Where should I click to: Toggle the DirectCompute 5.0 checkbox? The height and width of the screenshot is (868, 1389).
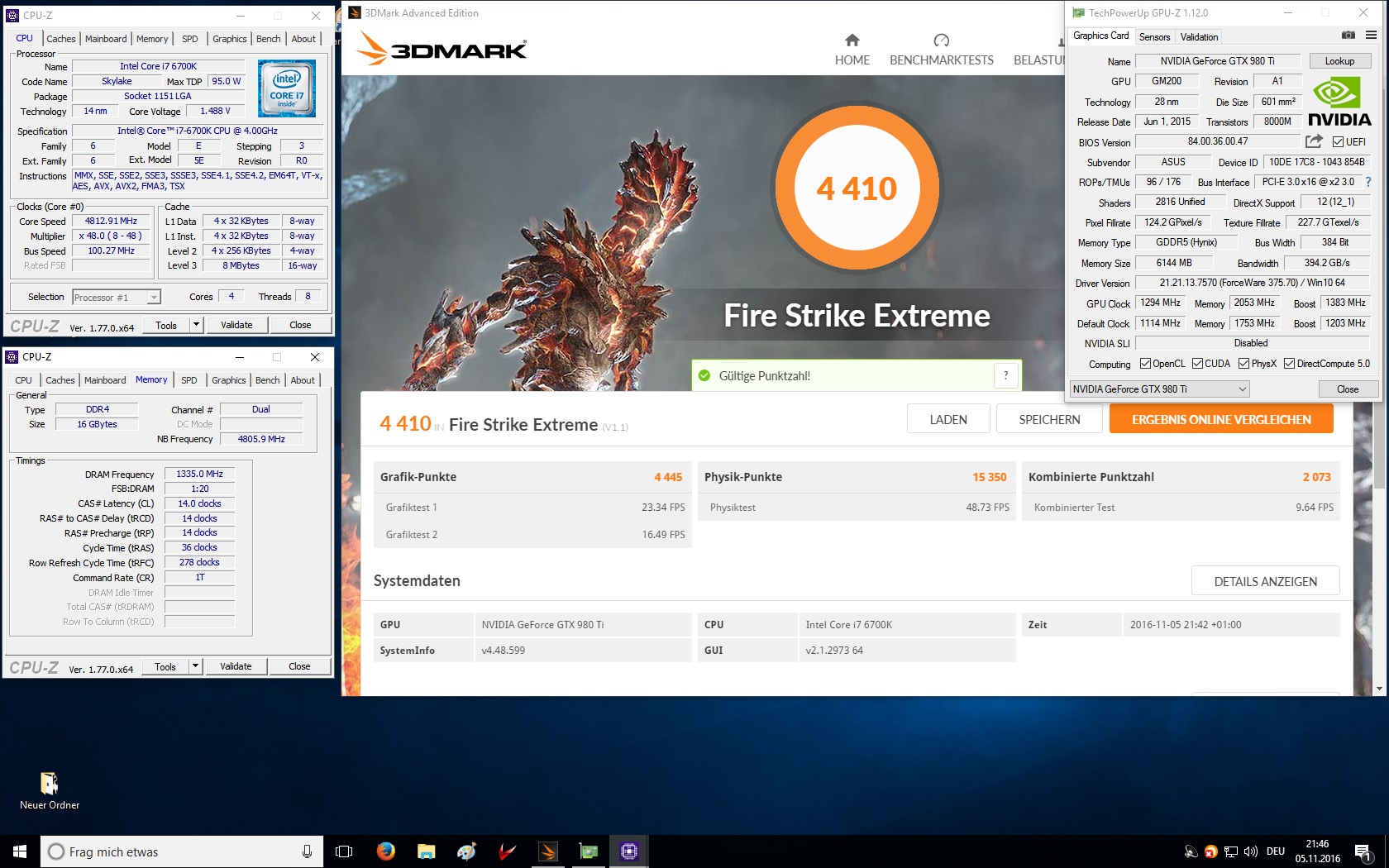click(1289, 364)
